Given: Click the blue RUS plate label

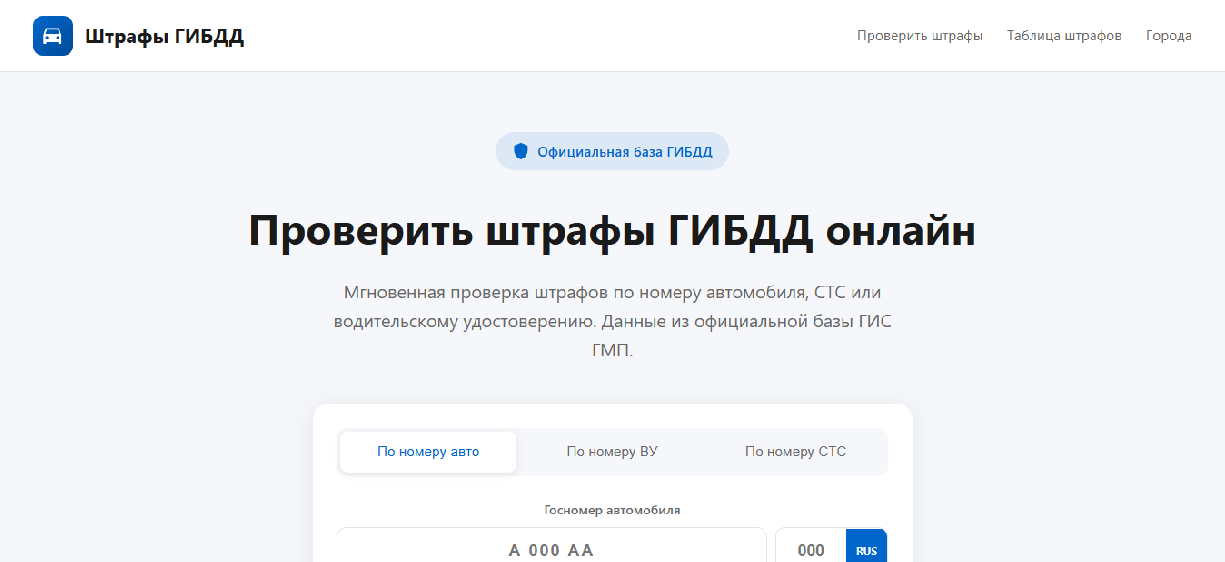Looking at the screenshot, I should (867, 546).
